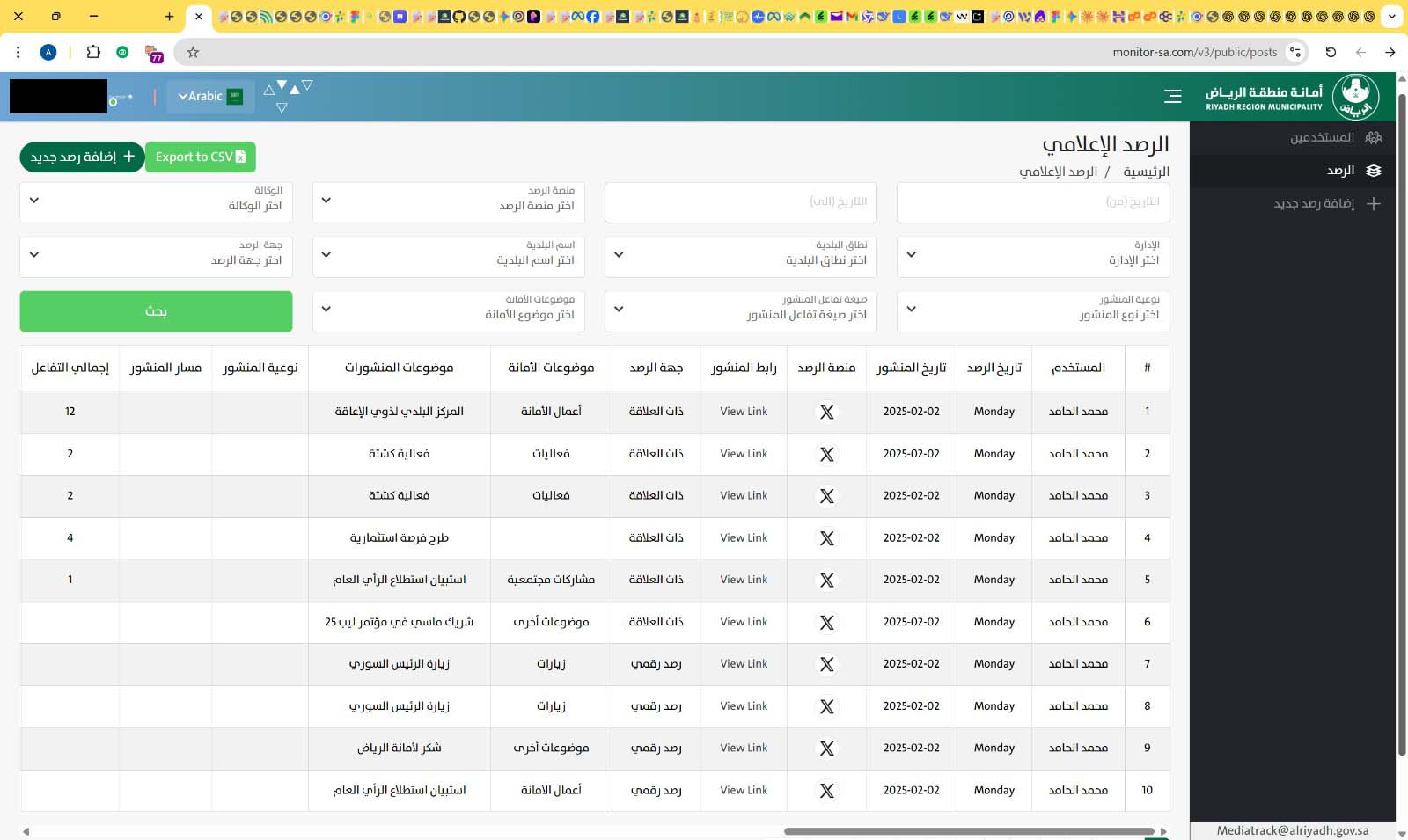The height and width of the screenshot is (840, 1408).
Task: Click the التاريخ (من) date input field
Action: 1033,202
